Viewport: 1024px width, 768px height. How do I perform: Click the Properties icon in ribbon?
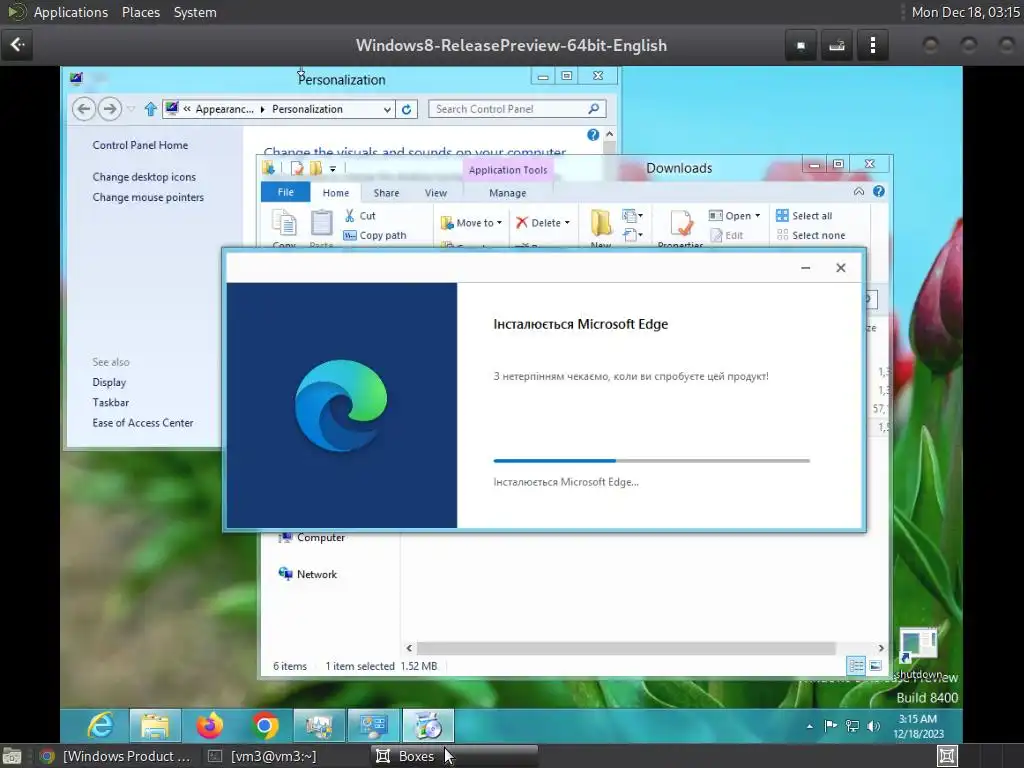(681, 223)
